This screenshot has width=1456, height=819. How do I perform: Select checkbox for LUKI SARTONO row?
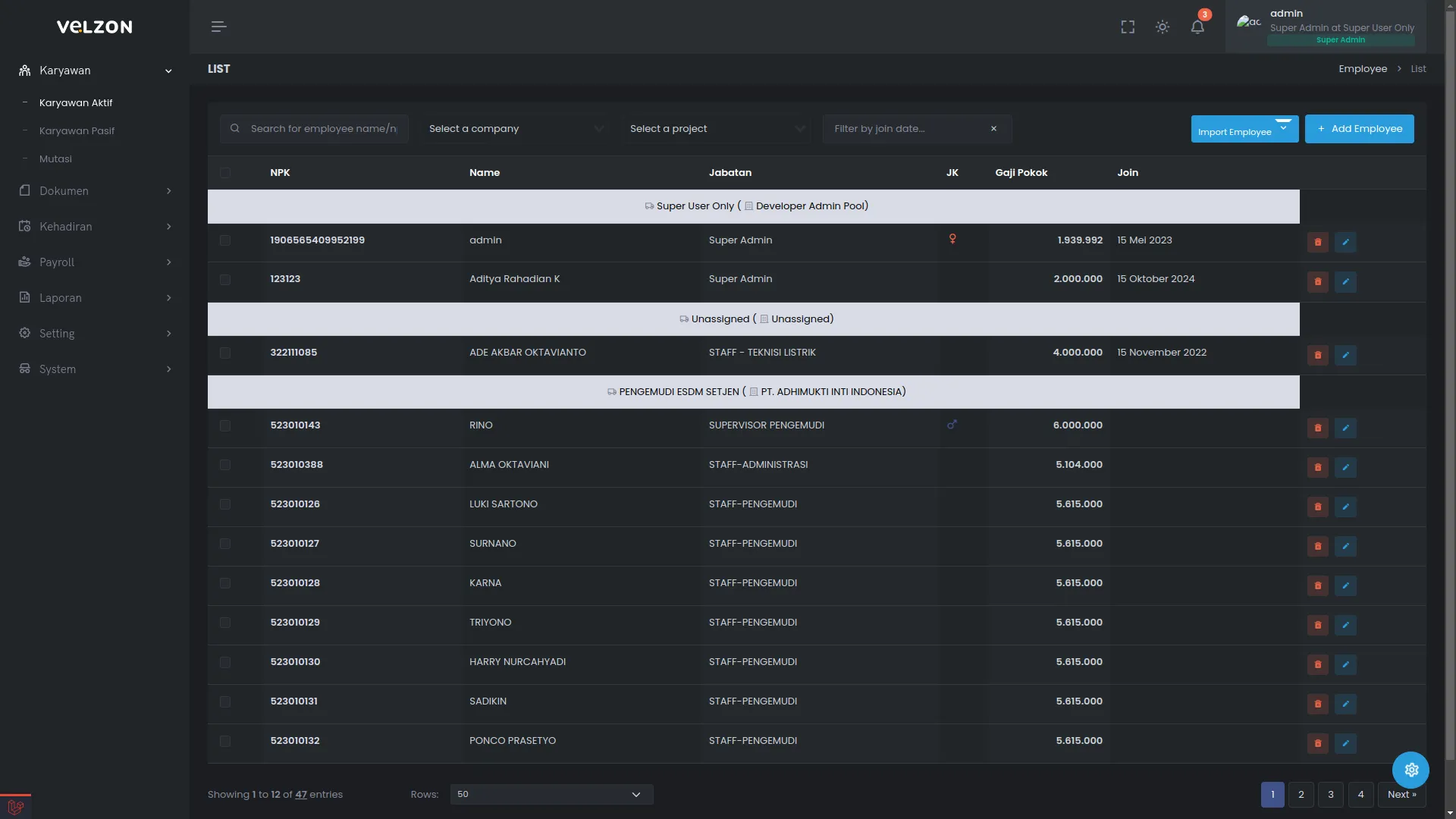tap(225, 504)
